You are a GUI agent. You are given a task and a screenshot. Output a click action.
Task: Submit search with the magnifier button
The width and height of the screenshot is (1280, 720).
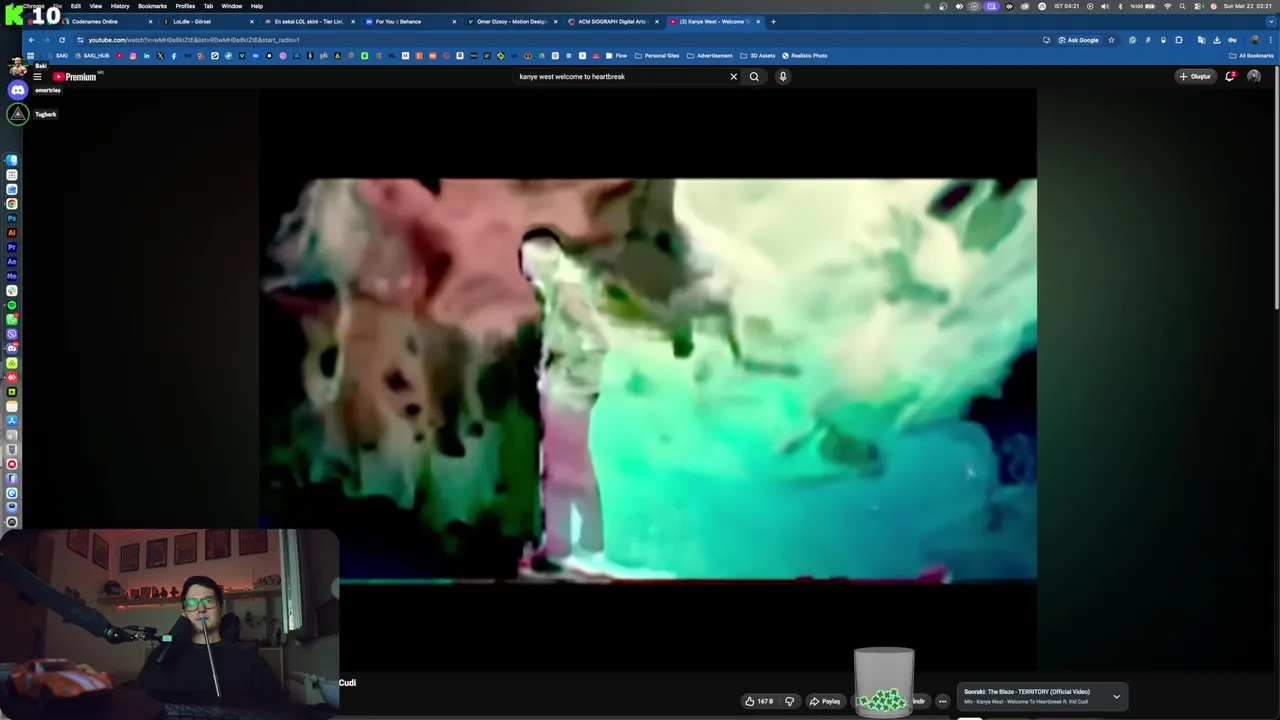(754, 77)
